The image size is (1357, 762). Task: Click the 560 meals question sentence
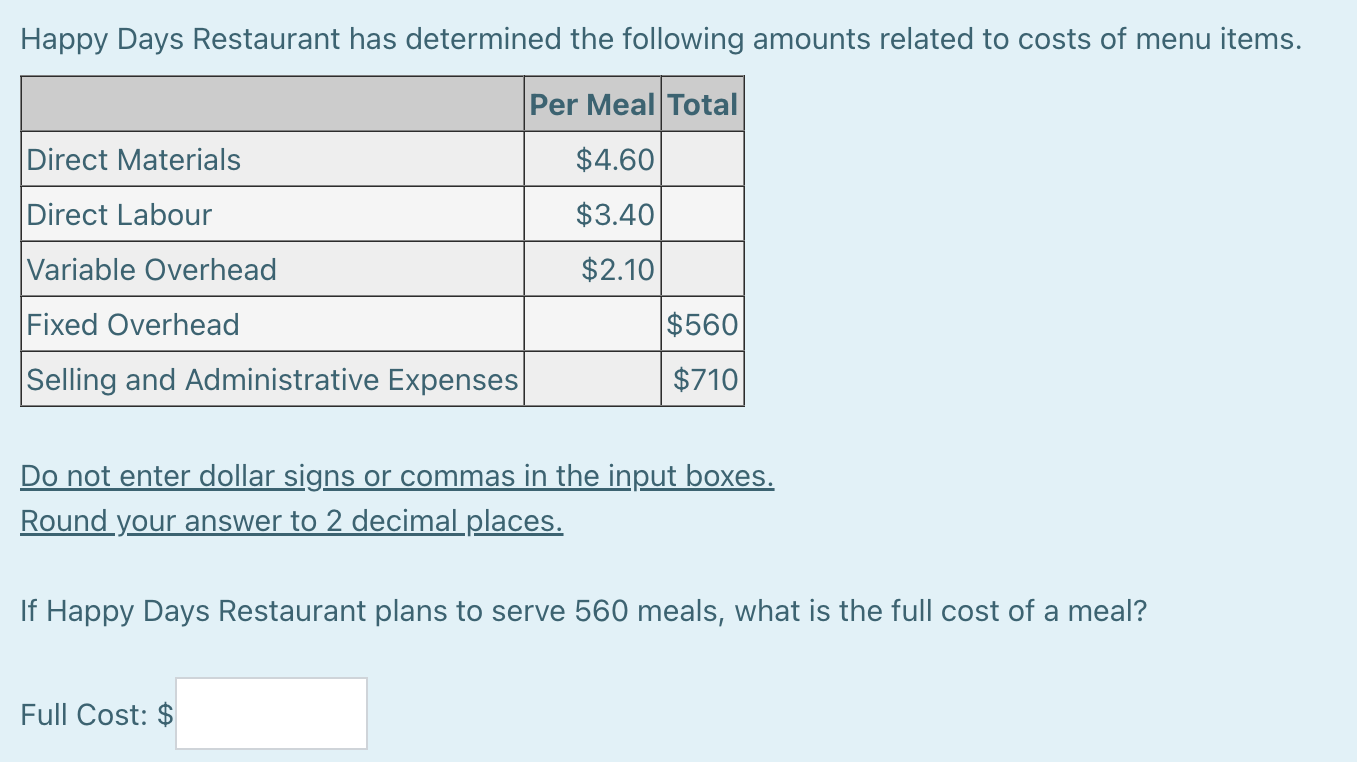[x=584, y=611]
